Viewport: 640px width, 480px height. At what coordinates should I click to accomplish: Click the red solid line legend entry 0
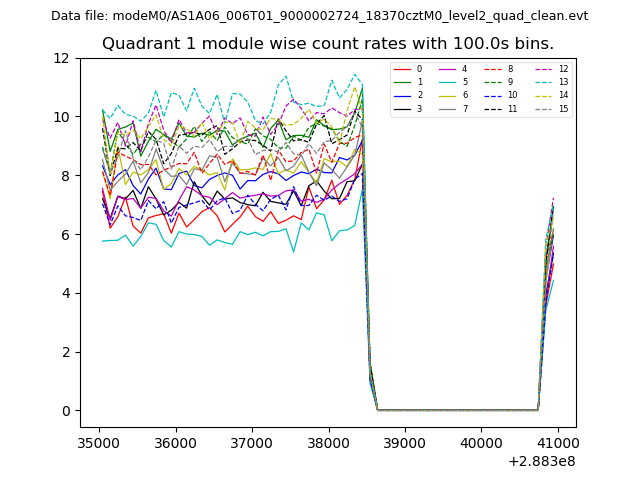tap(409, 69)
